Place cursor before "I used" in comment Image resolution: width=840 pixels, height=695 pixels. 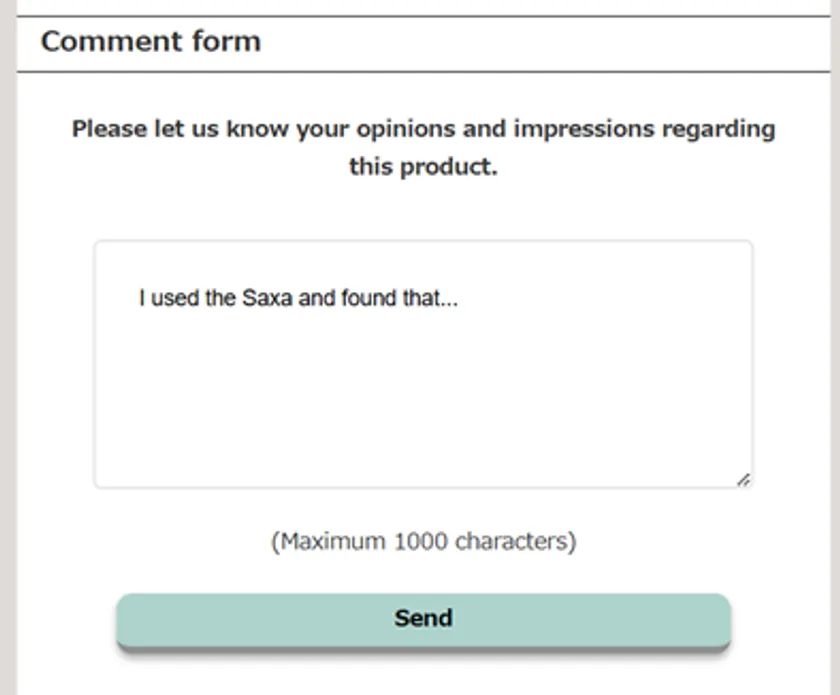[x=138, y=298]
